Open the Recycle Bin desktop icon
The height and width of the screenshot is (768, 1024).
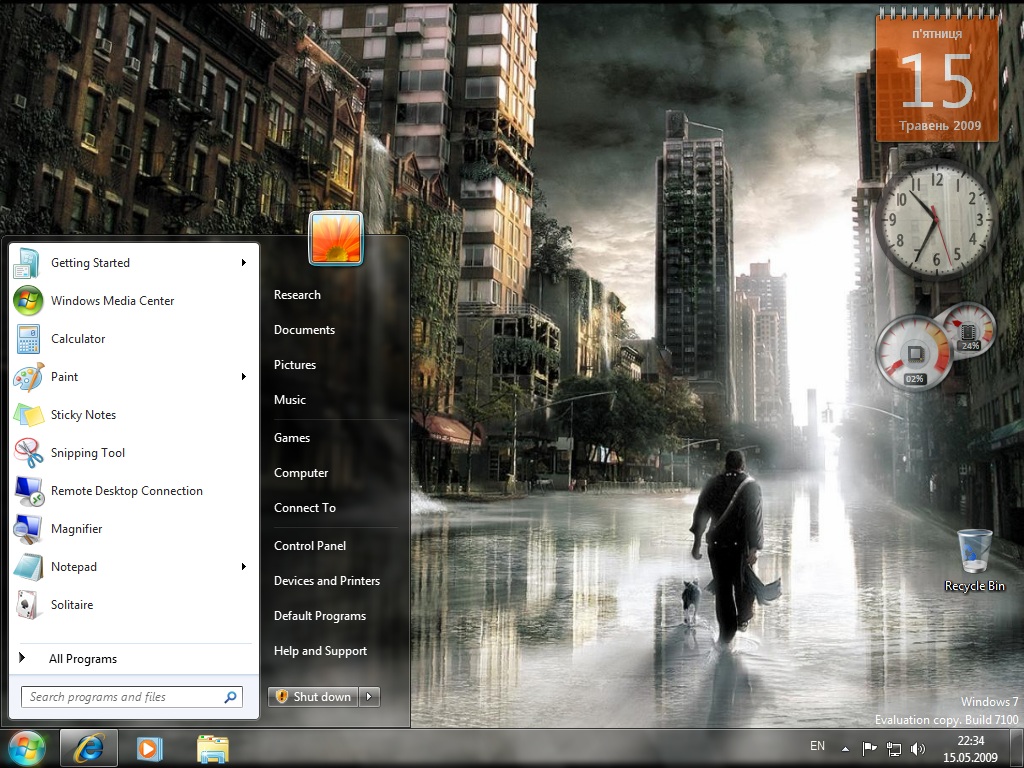[x=974, y=551]
